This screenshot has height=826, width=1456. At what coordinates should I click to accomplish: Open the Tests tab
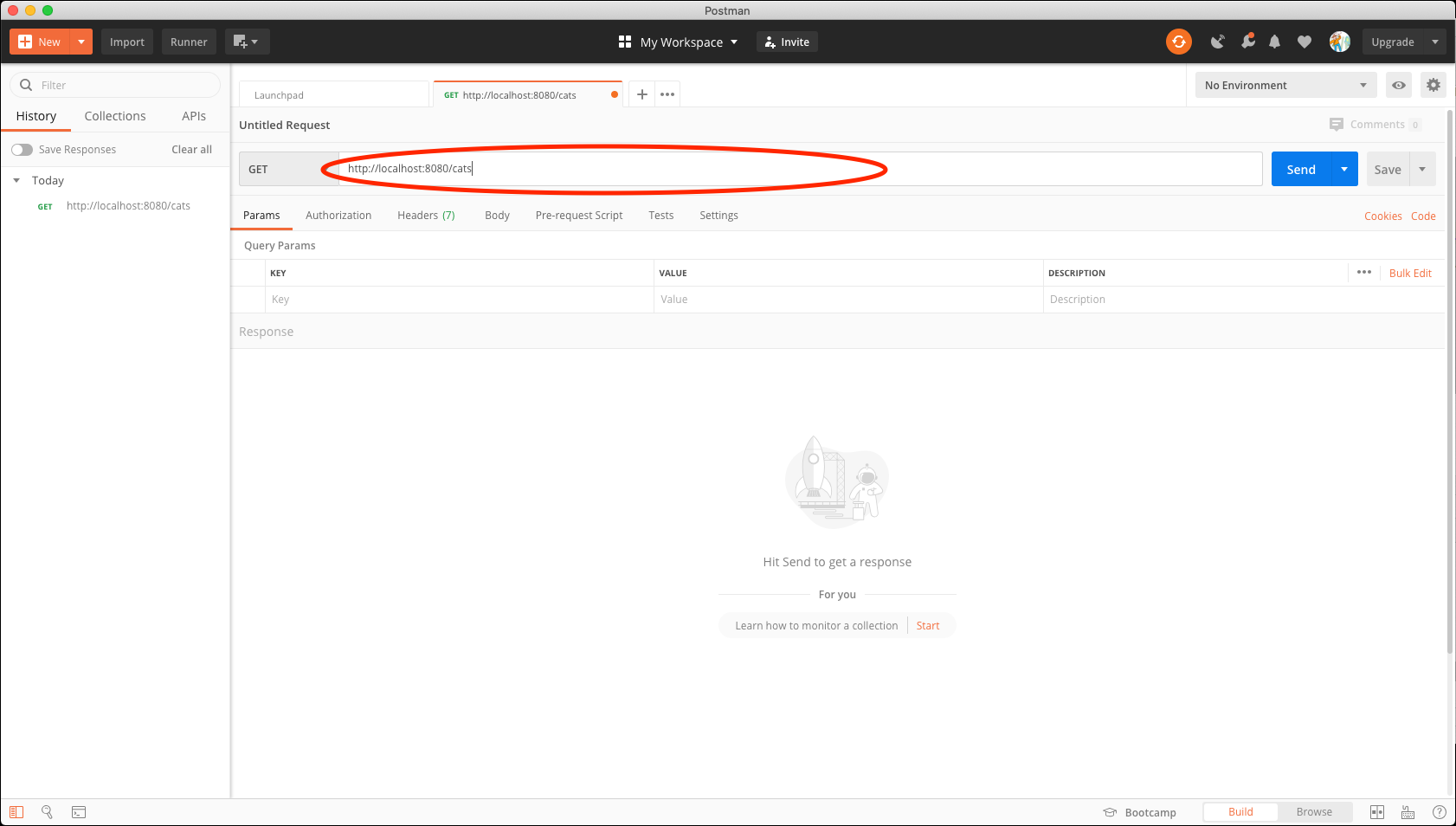pyautogui.click(x=660, y=215)
